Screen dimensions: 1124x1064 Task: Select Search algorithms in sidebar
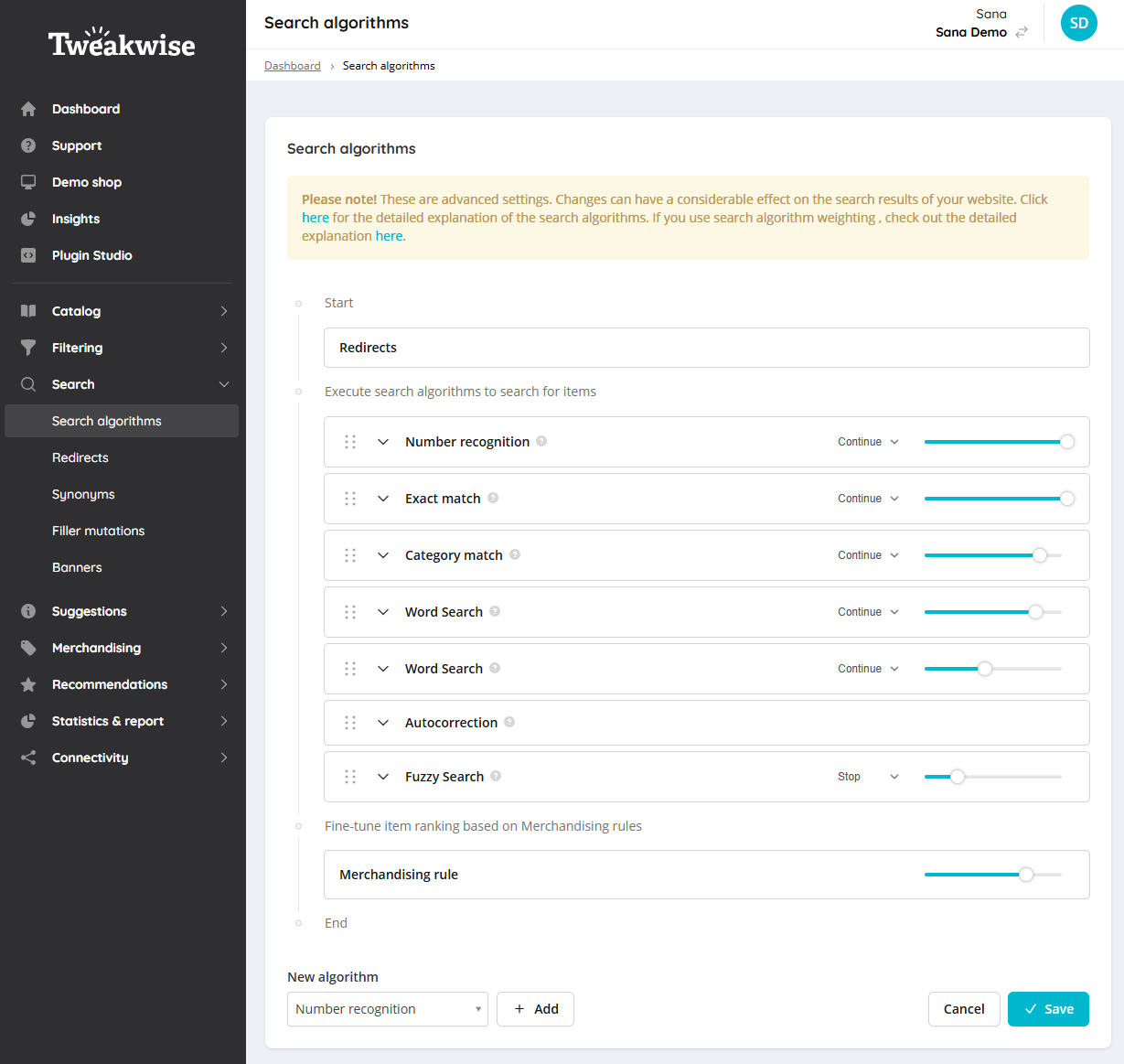point(122,421)
